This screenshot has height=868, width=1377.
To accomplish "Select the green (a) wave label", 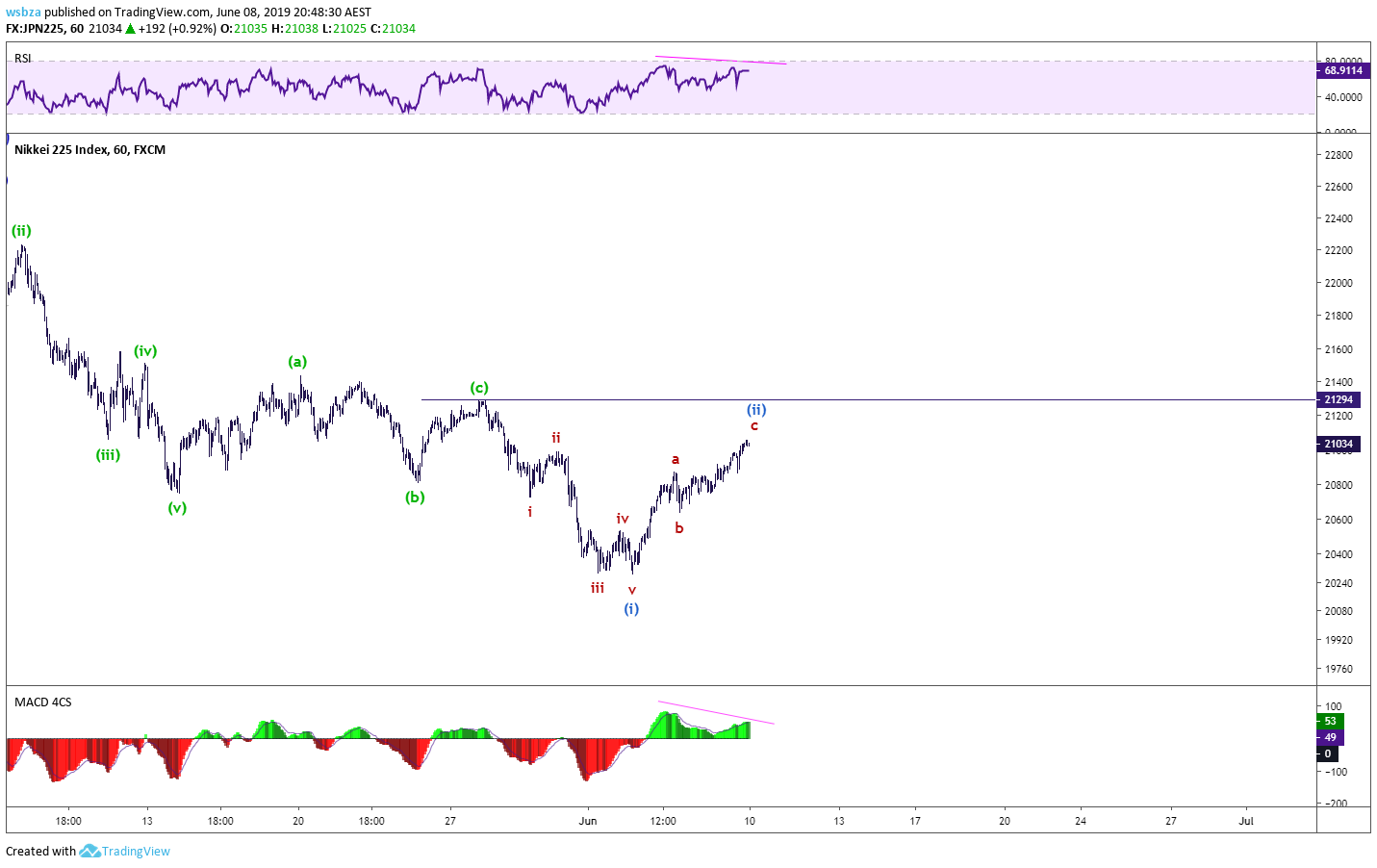I will point(297,362).
